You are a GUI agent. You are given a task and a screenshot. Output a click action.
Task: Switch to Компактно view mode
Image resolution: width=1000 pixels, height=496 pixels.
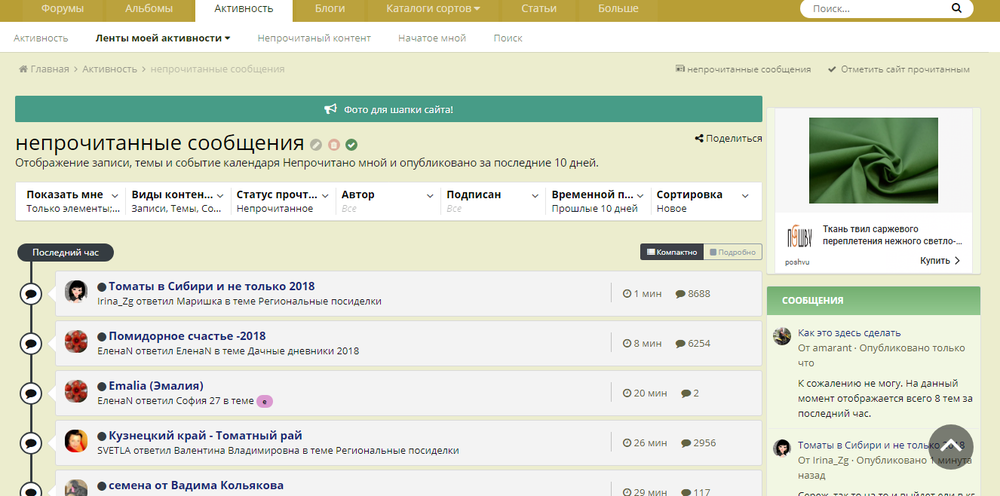tap(671, 252)
